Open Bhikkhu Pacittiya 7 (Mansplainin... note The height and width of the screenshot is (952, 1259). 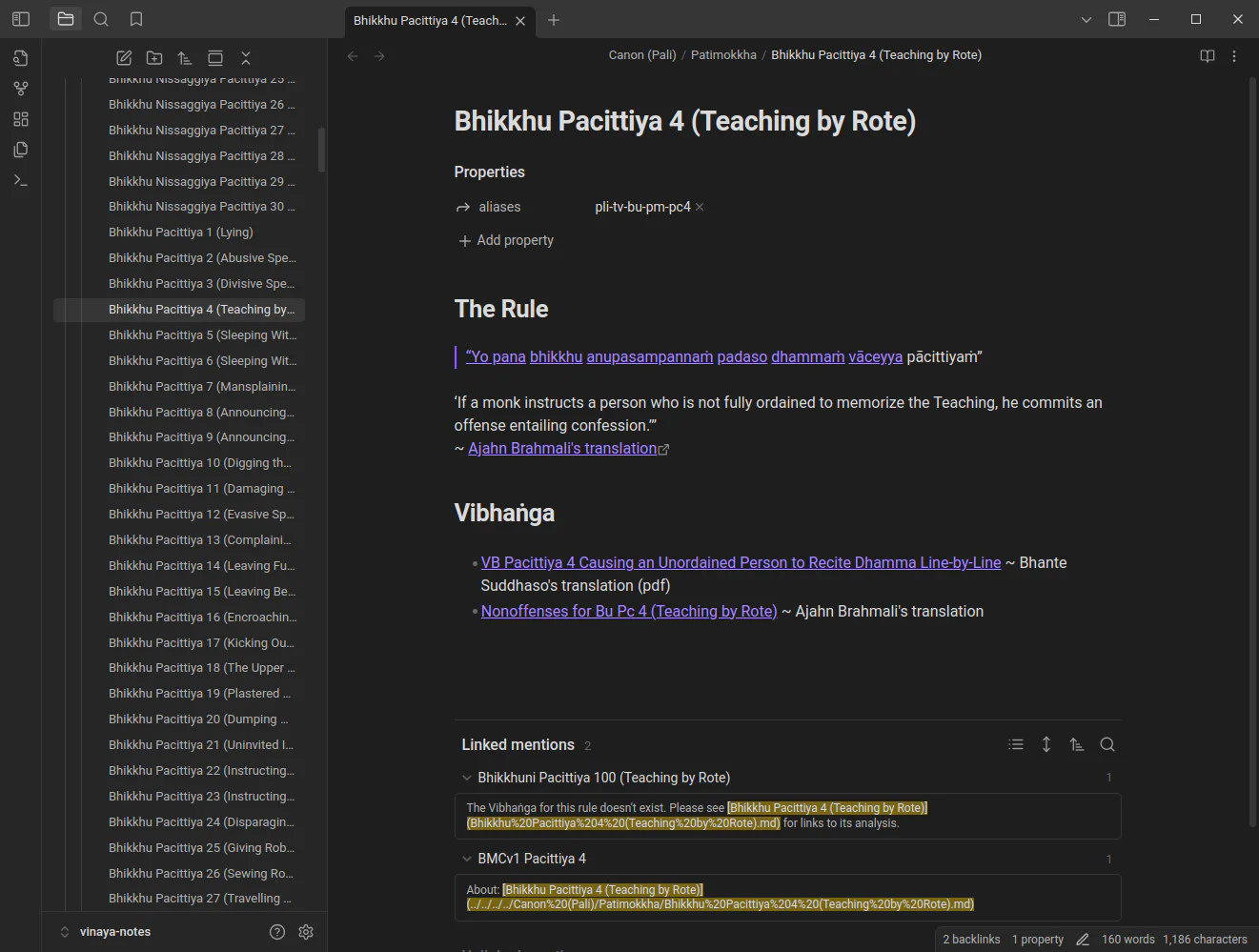click(x=179, y=387)
